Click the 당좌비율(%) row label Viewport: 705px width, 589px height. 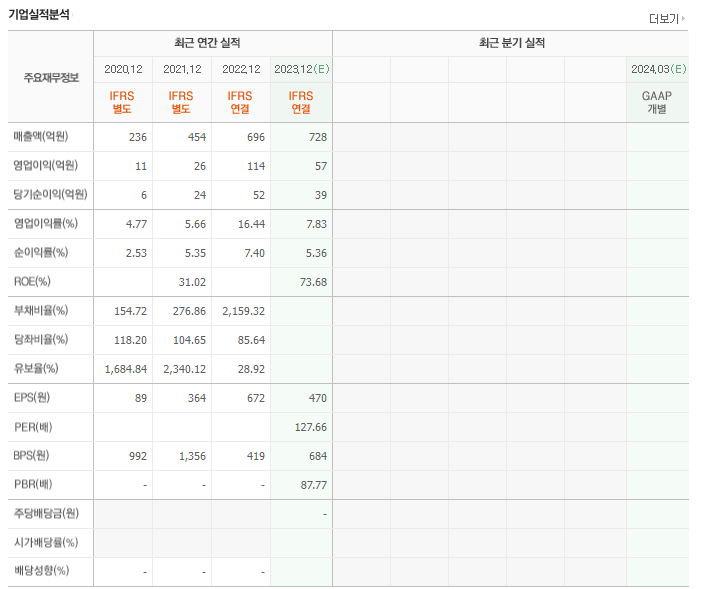41,339
